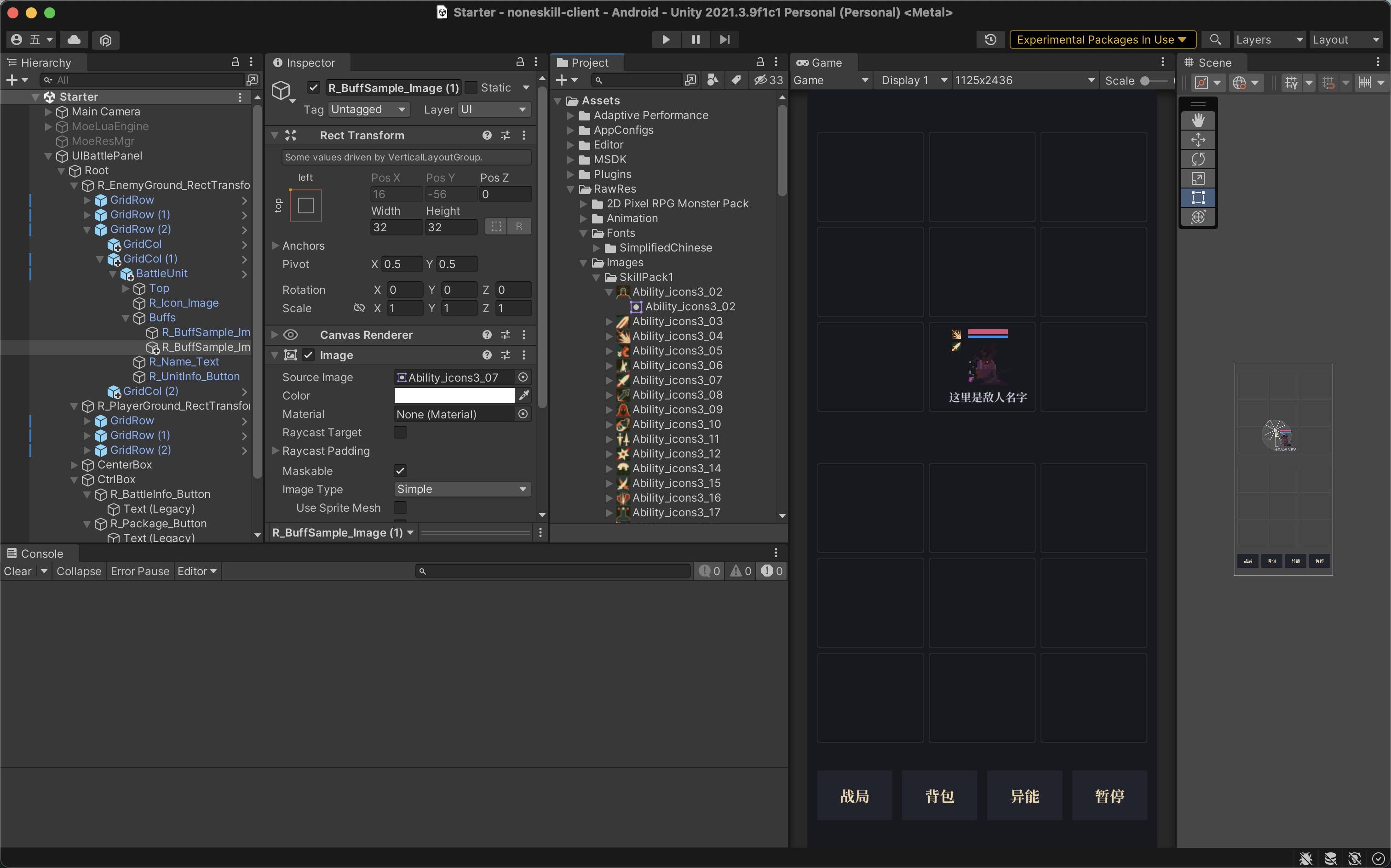Open the Image Type dropdown
Image resolution: width=1391 pixels, height=868 pixels.
point(462,489)
